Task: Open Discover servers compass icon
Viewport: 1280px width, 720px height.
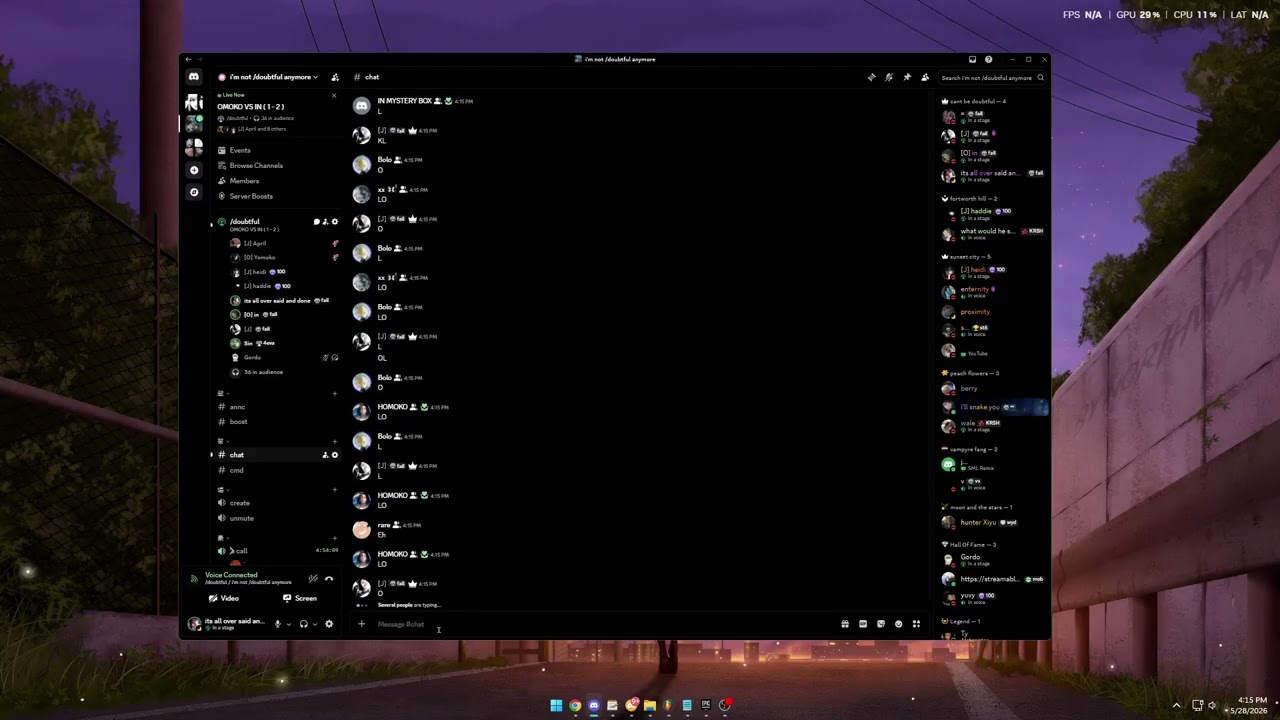Action: (194, 192)
